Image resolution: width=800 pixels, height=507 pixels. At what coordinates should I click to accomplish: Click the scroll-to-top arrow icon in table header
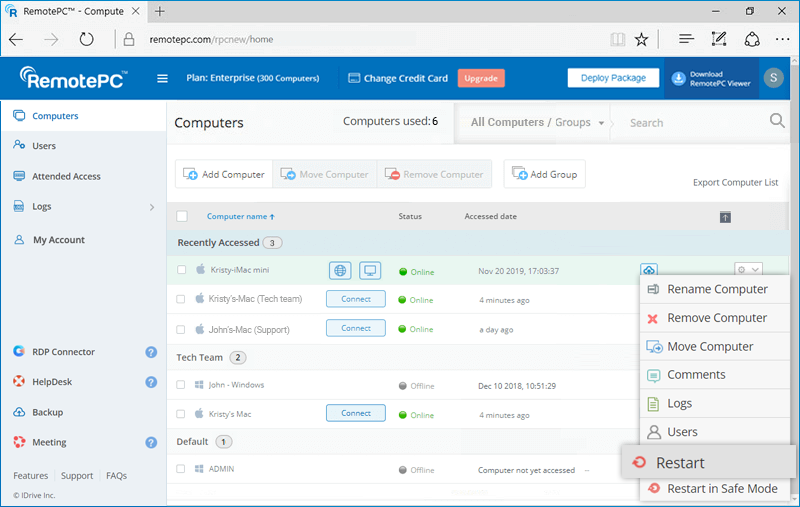coord(725,217)
